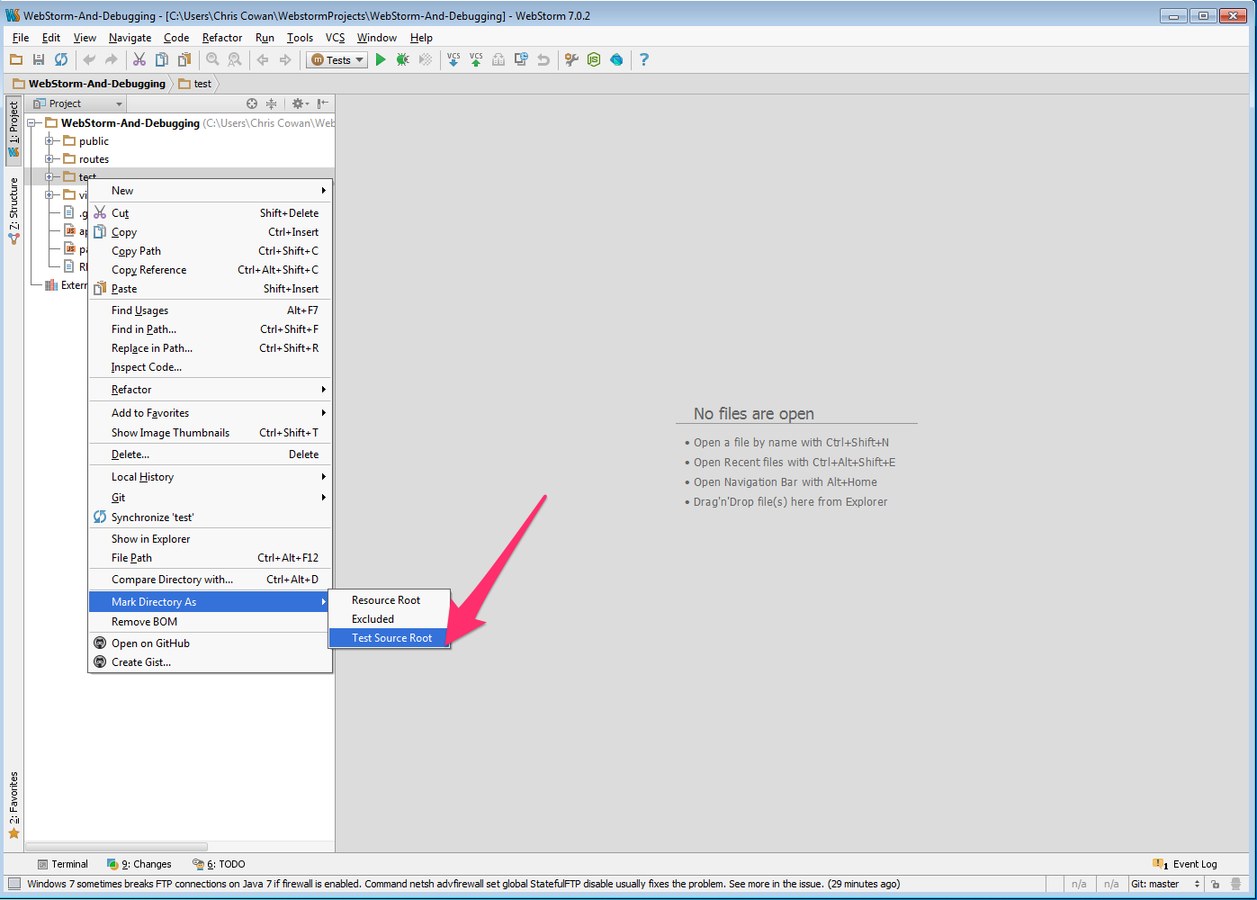Open the Project view selector dropdown
This screenshot has height=900, width=1257.
[77, 104]
